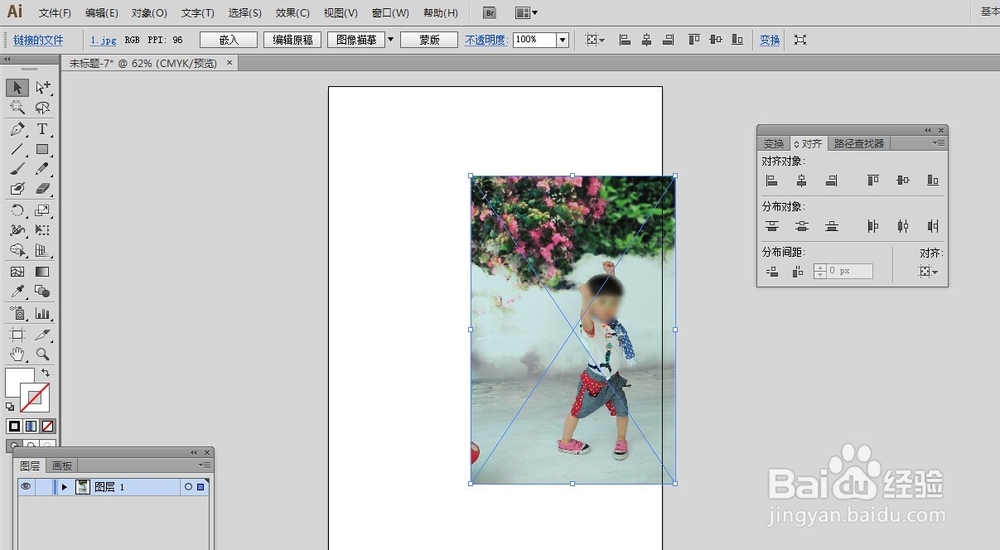Hide 图层 1 with eye icon

pos(26,487)
